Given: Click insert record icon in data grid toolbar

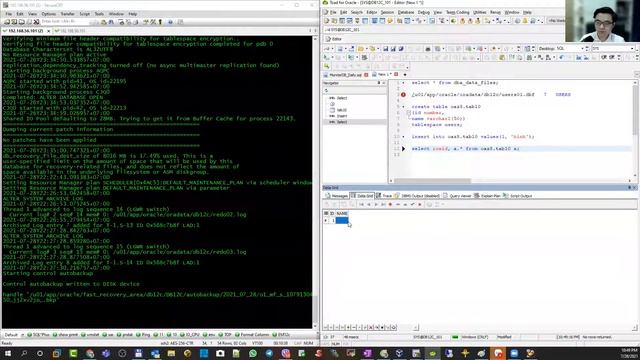Looking at the screenshot, I should tap(390, 204).
